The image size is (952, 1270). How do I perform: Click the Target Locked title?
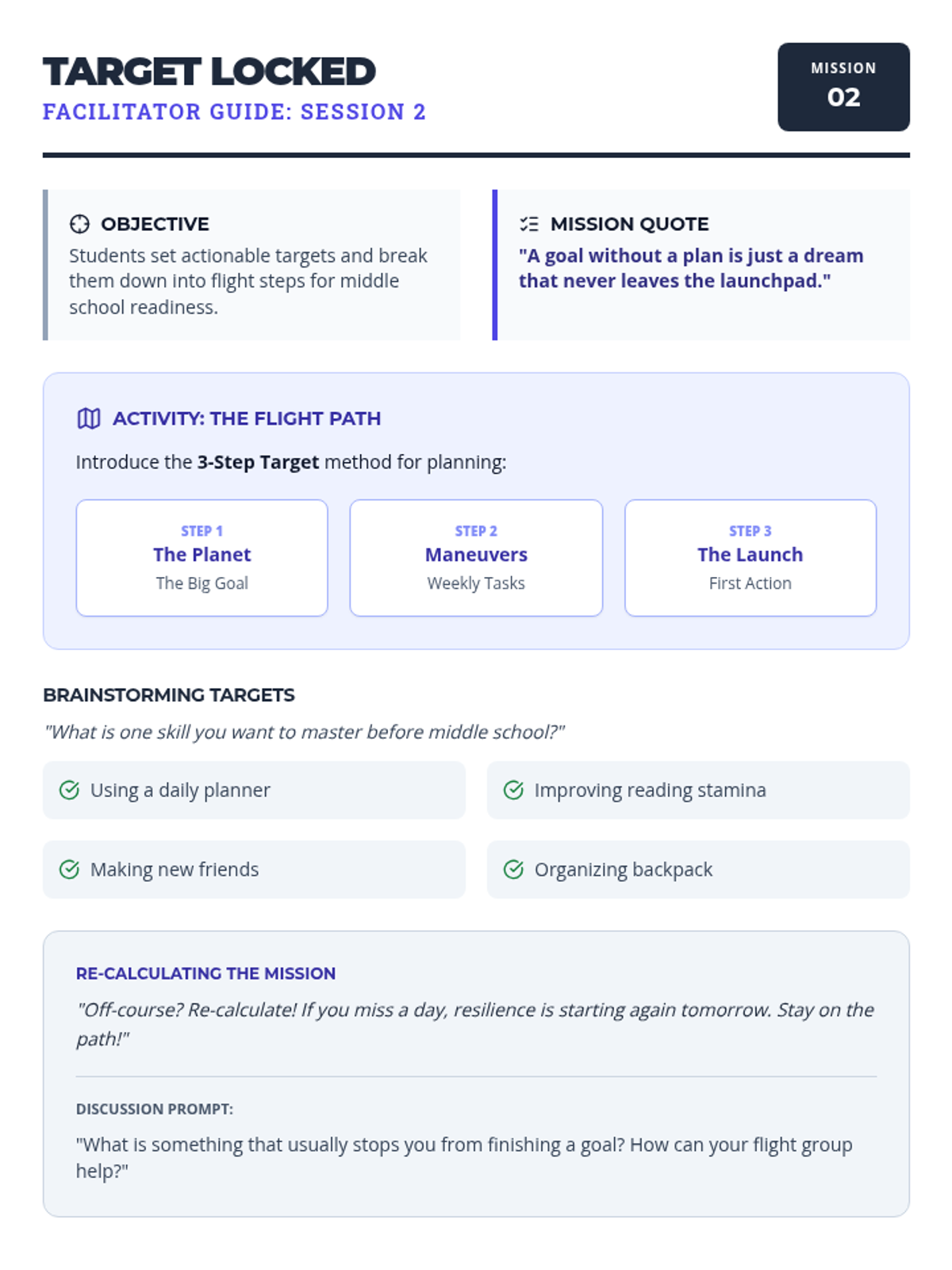209,71
